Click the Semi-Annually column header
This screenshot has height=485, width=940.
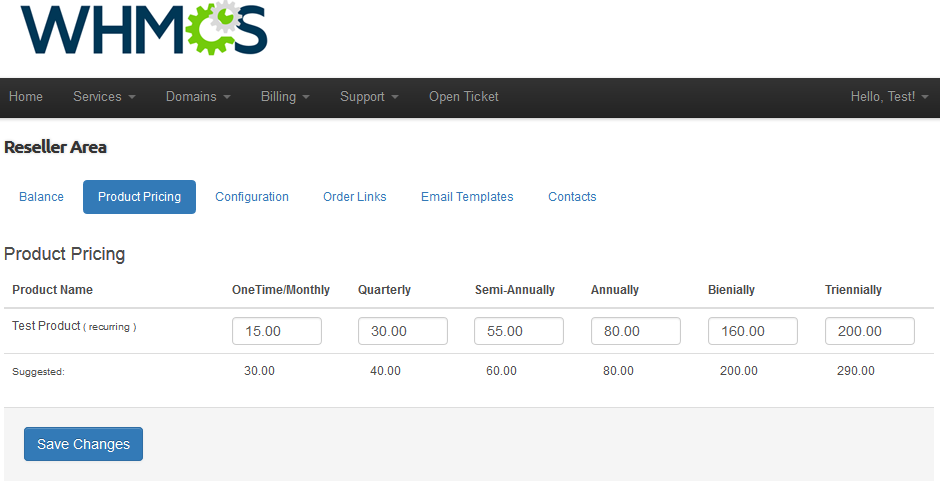coord(515,290)
